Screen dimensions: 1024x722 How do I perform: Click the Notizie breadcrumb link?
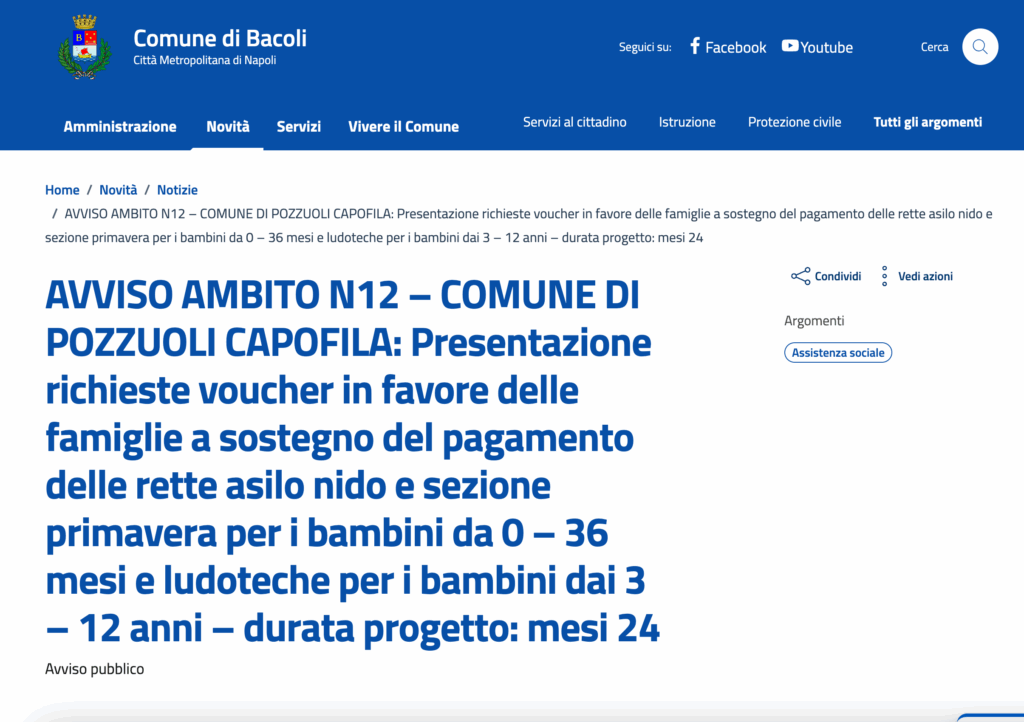pyautogui.click(x=177, y=190)
